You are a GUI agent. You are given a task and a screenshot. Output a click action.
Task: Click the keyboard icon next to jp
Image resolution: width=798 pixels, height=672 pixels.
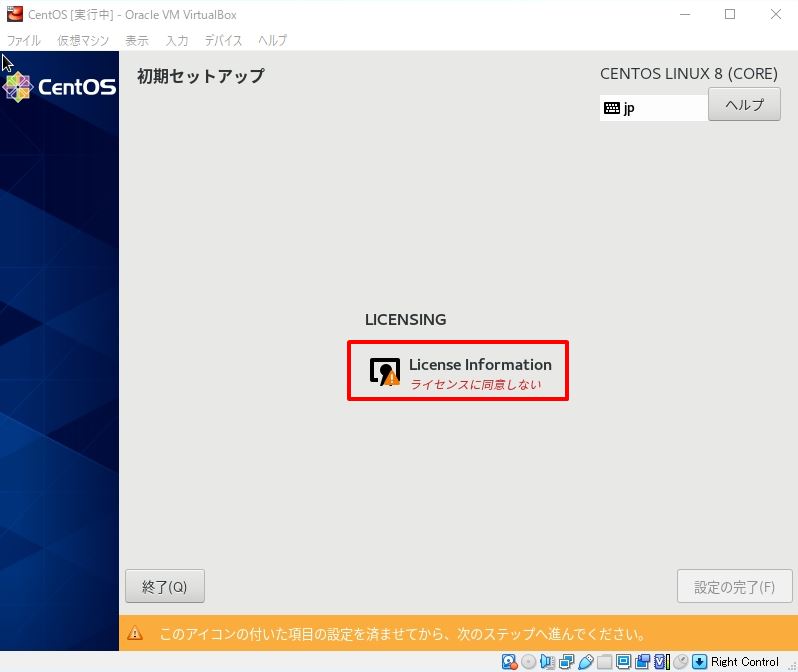pos(612,108)
